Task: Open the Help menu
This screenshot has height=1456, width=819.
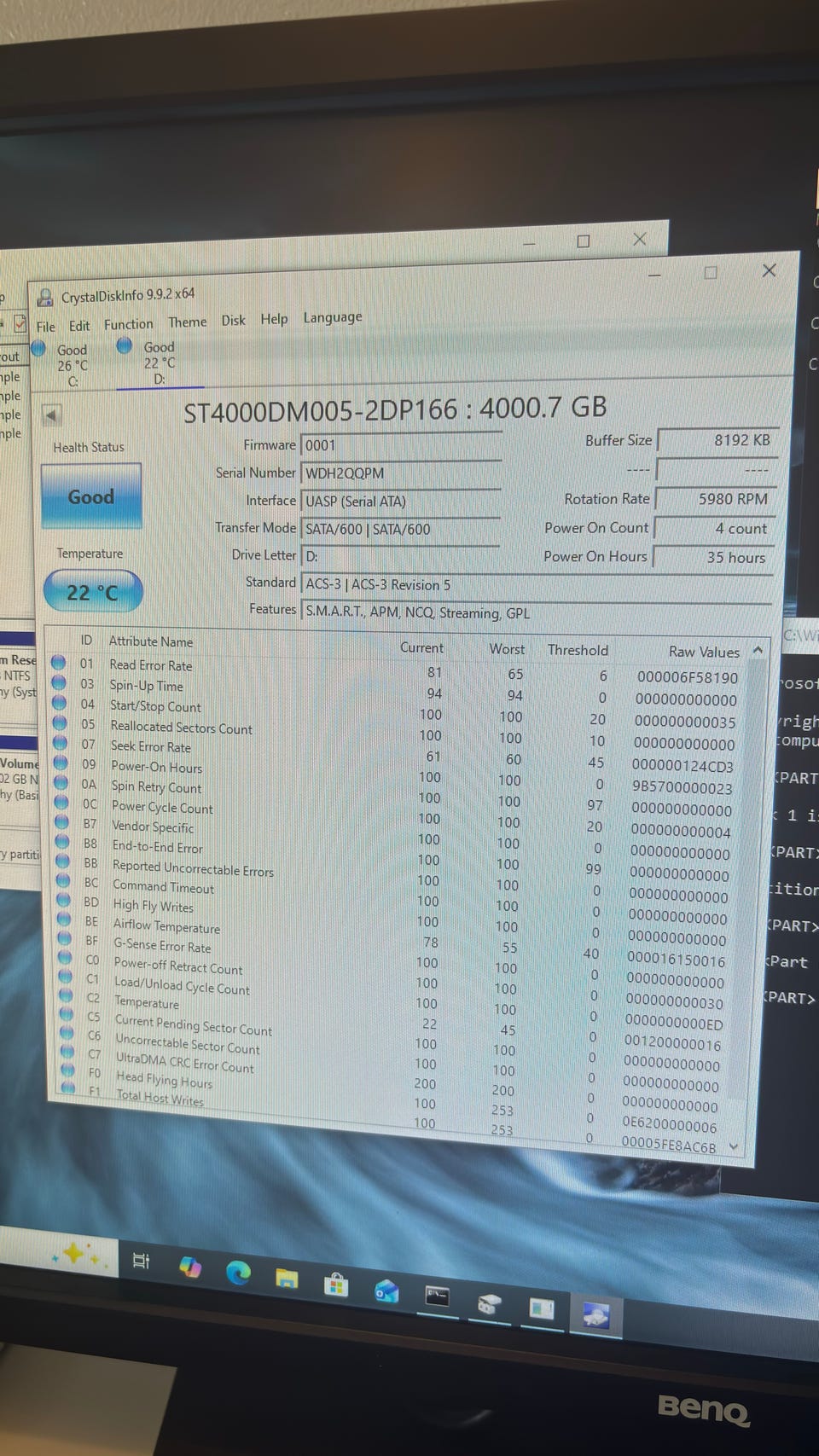Action: click(274, 319)
